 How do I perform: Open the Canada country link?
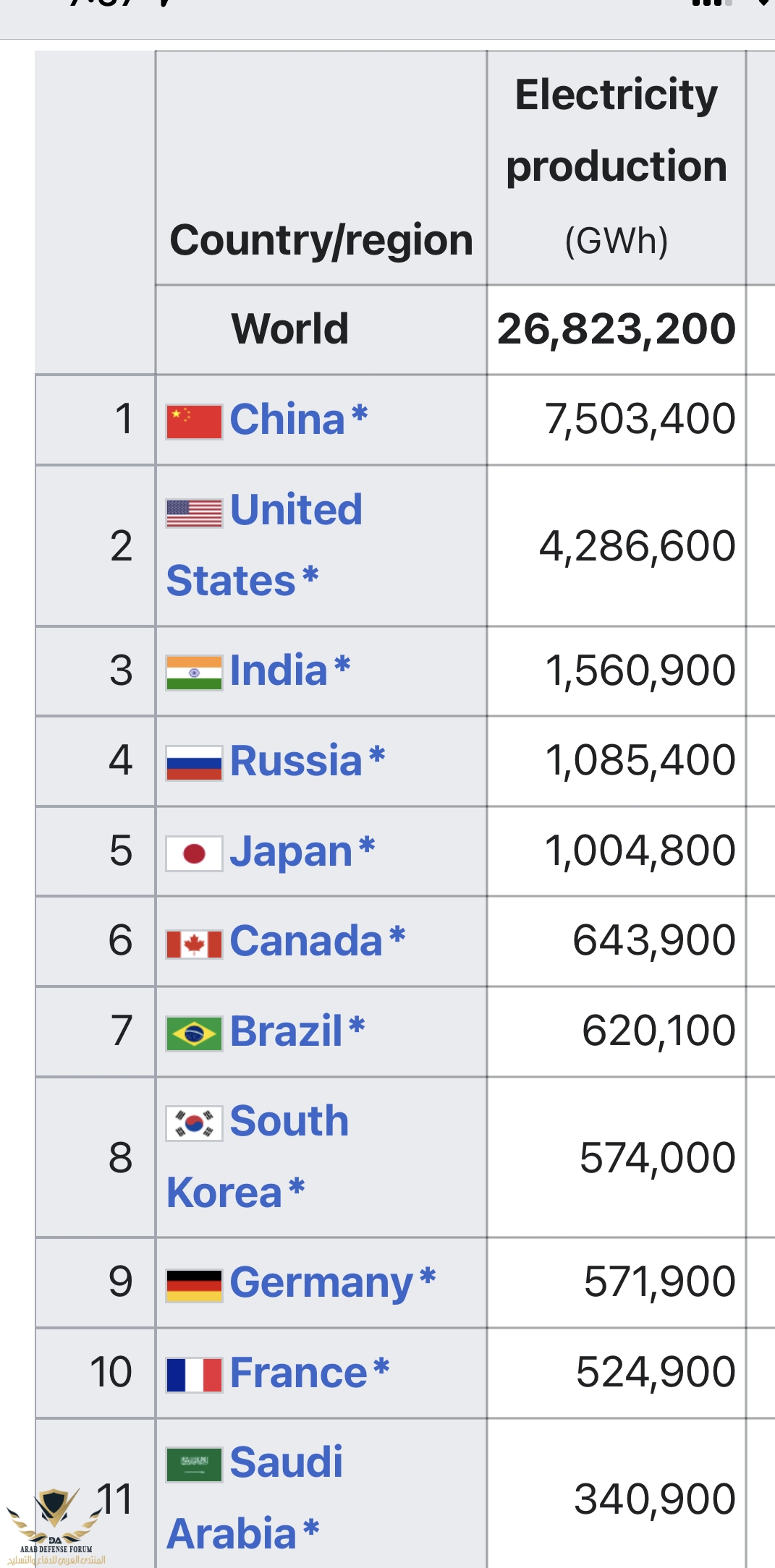click(x=305, y=941)
